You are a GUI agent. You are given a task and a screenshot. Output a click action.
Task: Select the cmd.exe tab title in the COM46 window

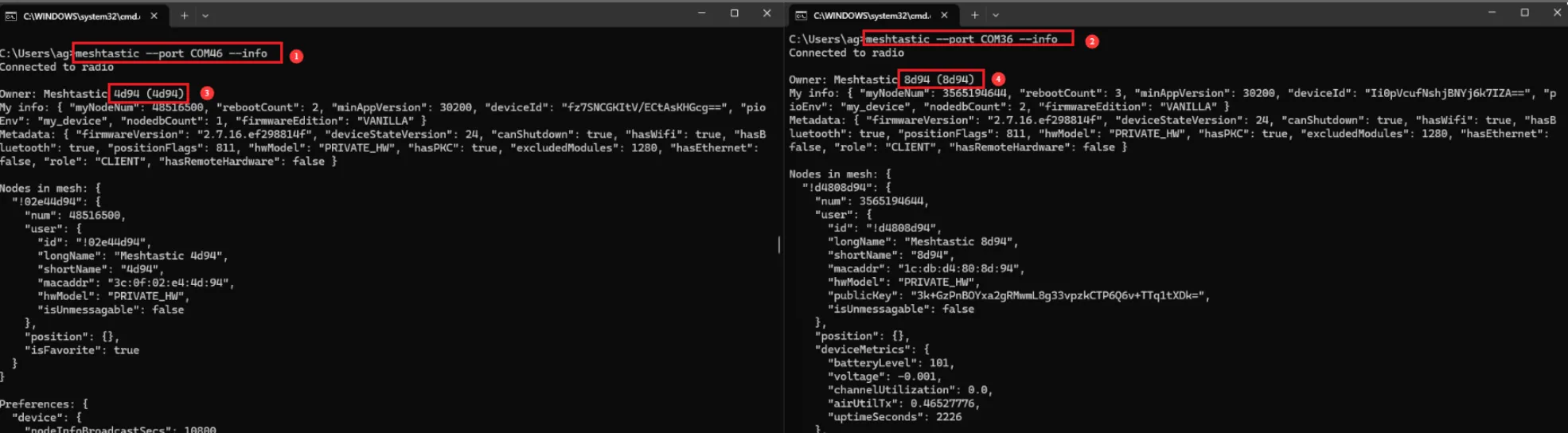81,16
